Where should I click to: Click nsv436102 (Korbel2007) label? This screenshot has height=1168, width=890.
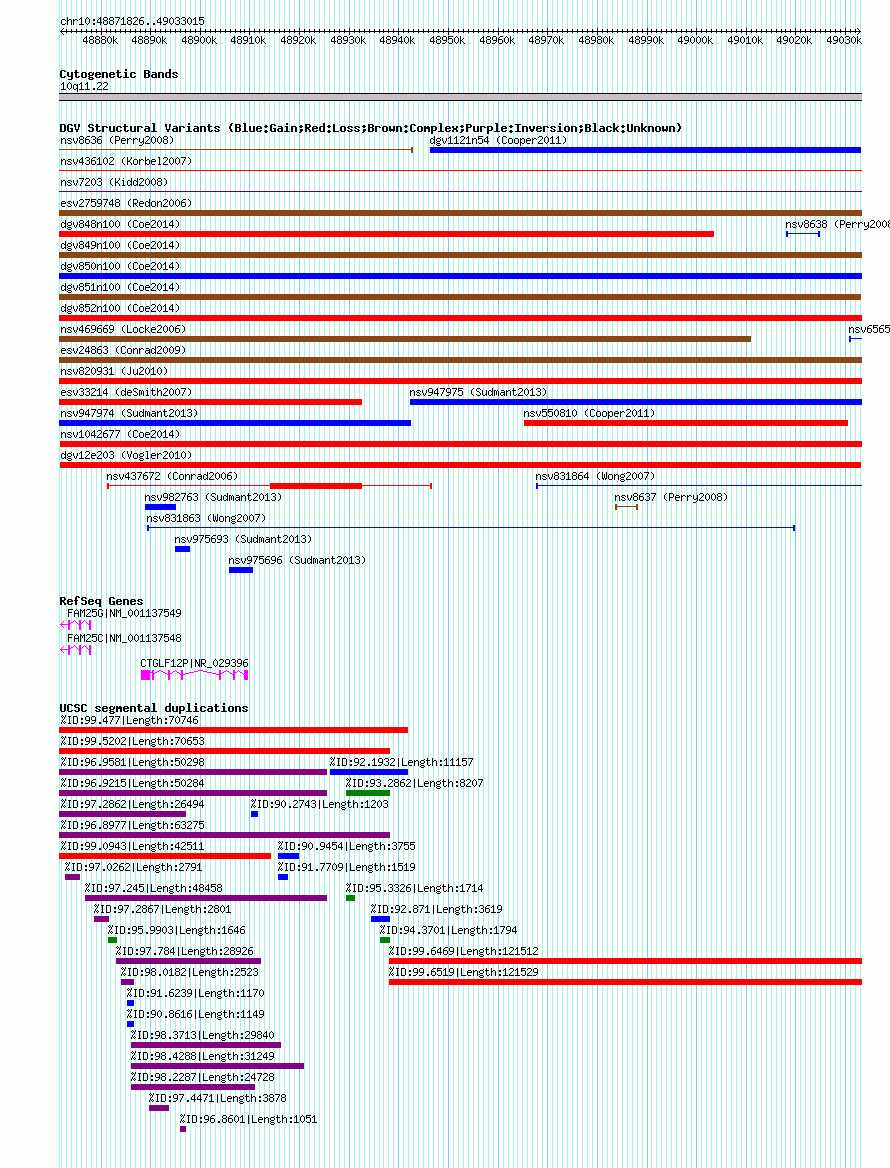[x=126, y=161]
